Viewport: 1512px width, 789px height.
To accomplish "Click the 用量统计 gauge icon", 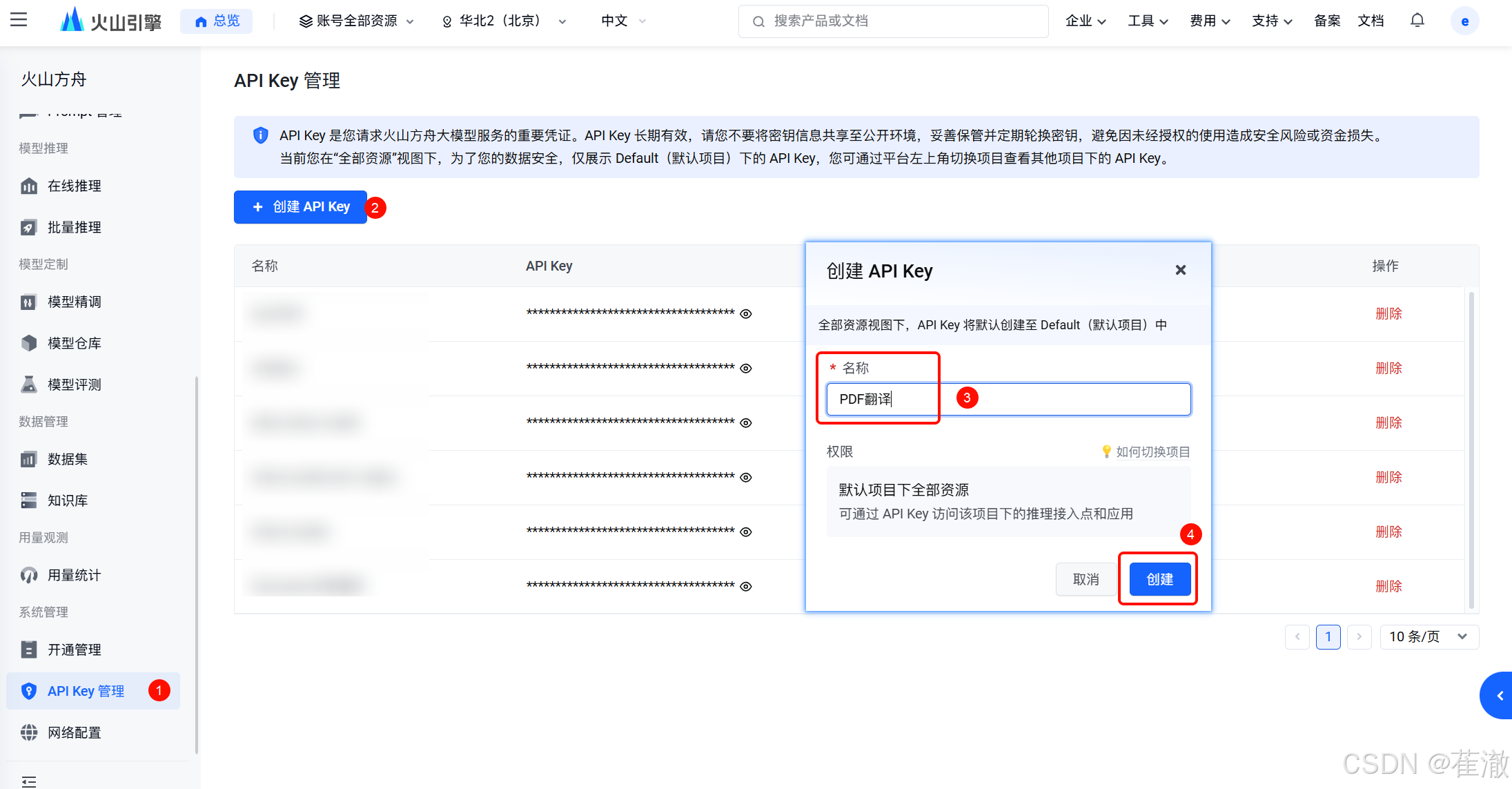I will coord(29,575).
